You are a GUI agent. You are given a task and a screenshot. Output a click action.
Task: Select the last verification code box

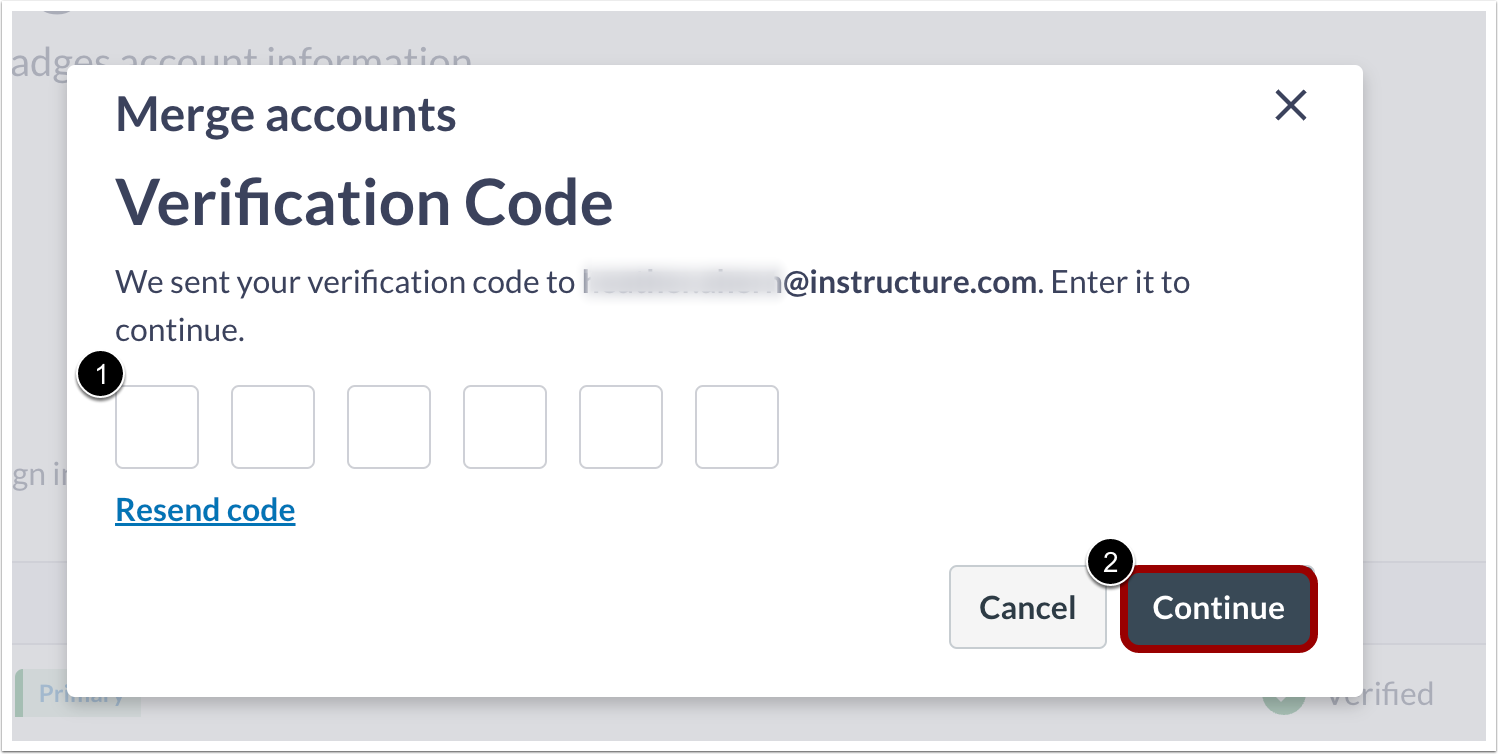[737, 427]
